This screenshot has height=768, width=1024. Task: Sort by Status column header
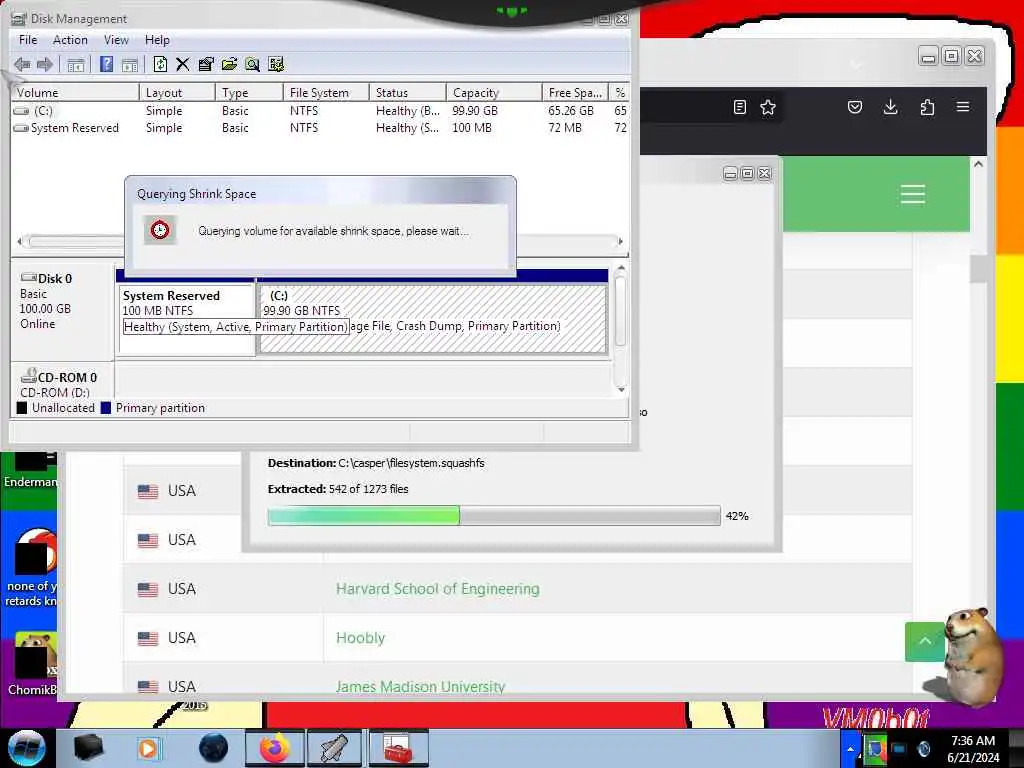point(408,93)
